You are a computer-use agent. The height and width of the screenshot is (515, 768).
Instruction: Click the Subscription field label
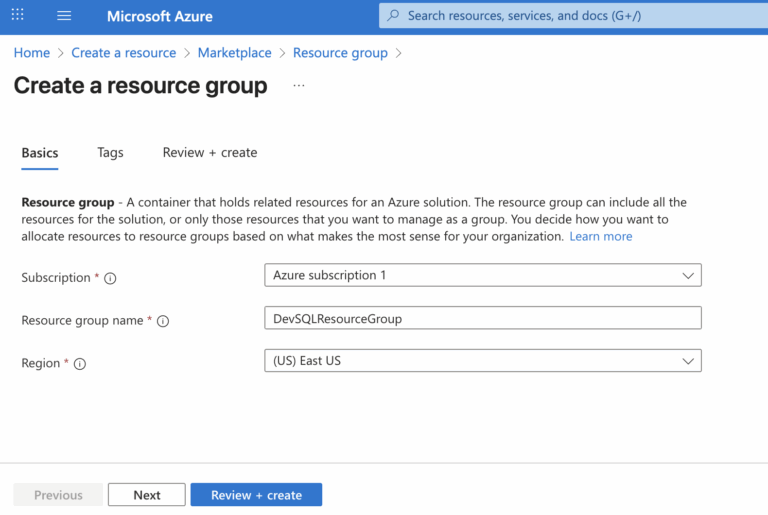point(56,277)
